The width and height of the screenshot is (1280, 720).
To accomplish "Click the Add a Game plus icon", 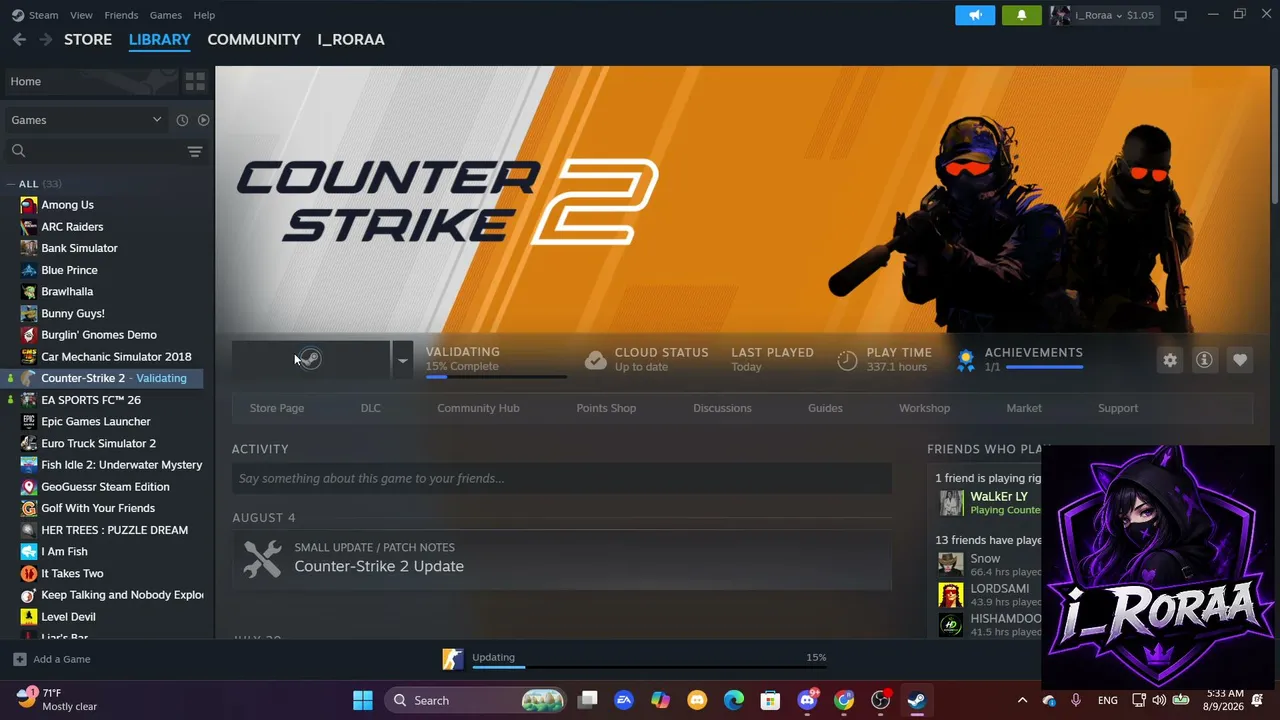I will (x=19, y=659).
